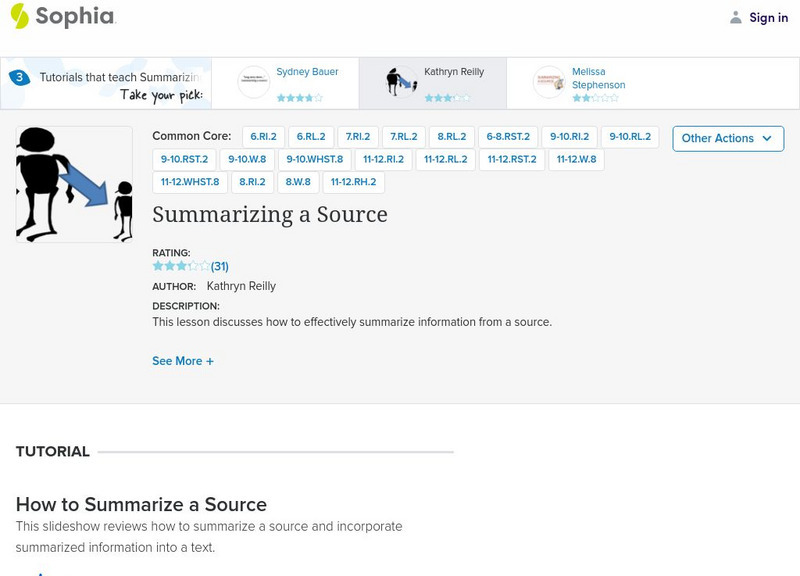Image resolution: width=800 pixels, height=576 pixels.
Task: Click the 7.RL.2 standard tag
Action: (x=404, y=137)
